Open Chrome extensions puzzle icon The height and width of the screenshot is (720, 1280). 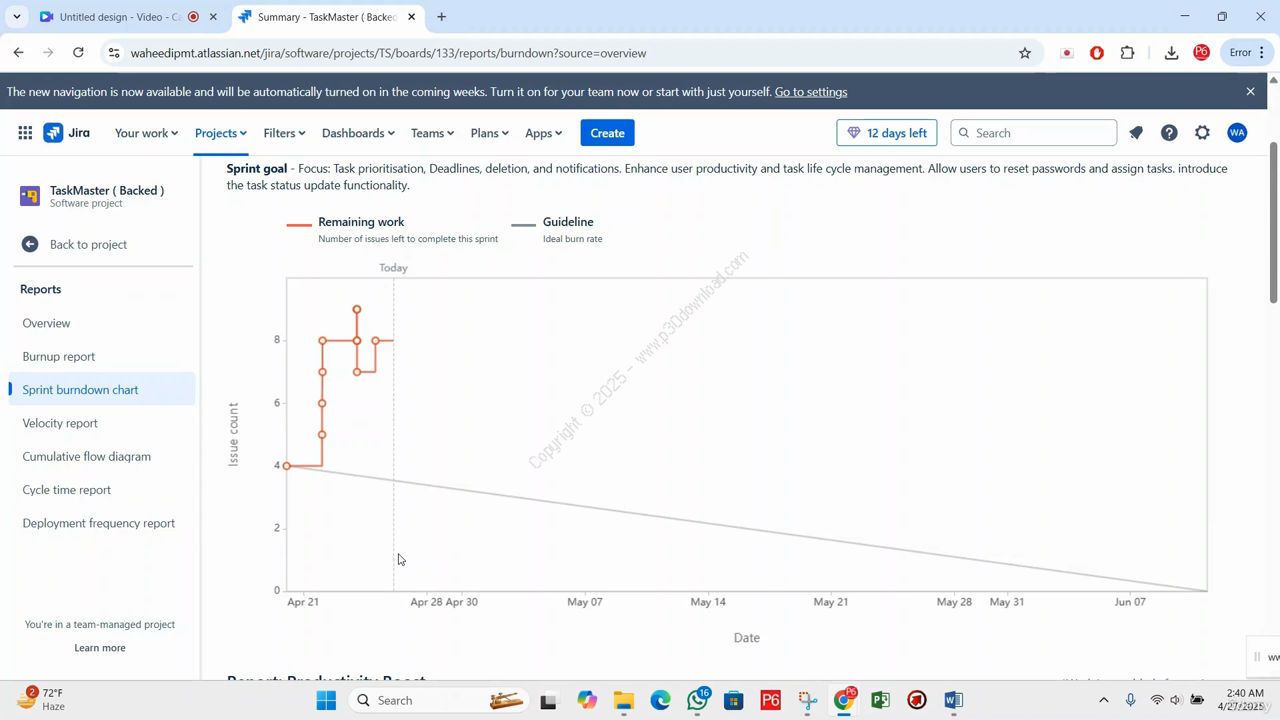tap(1128, 53)
